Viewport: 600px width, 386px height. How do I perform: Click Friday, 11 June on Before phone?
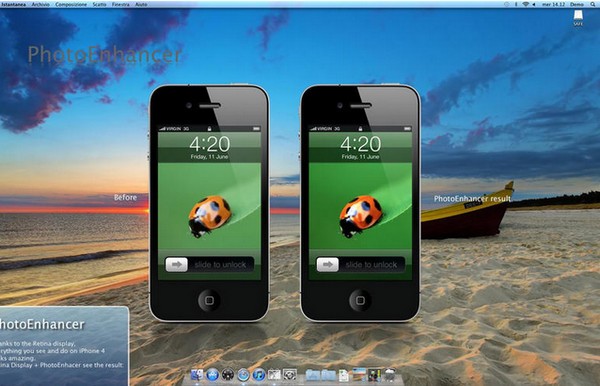tap(209, 157)
